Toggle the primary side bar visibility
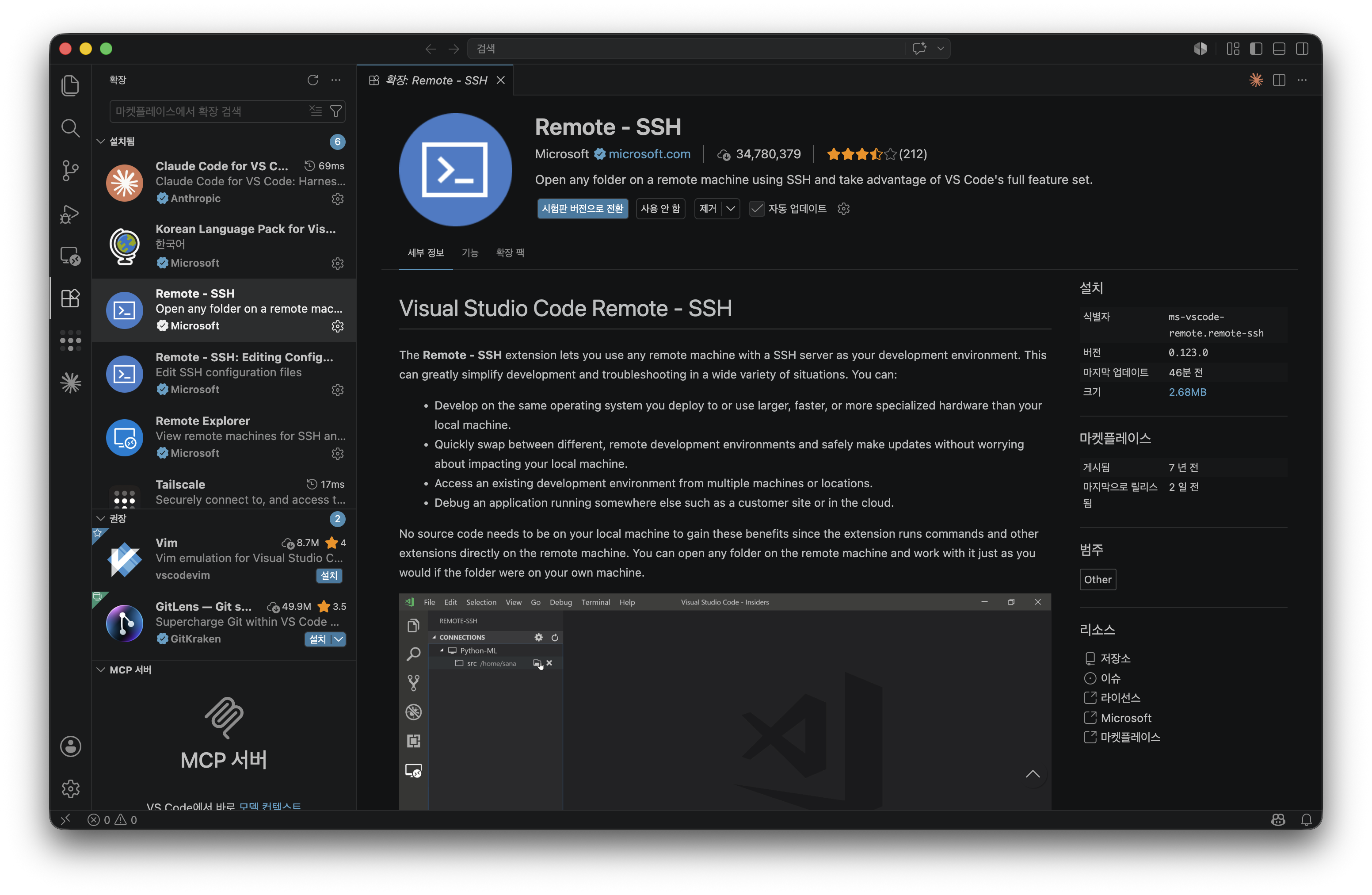The image size is (1372, 895). 1256,49
